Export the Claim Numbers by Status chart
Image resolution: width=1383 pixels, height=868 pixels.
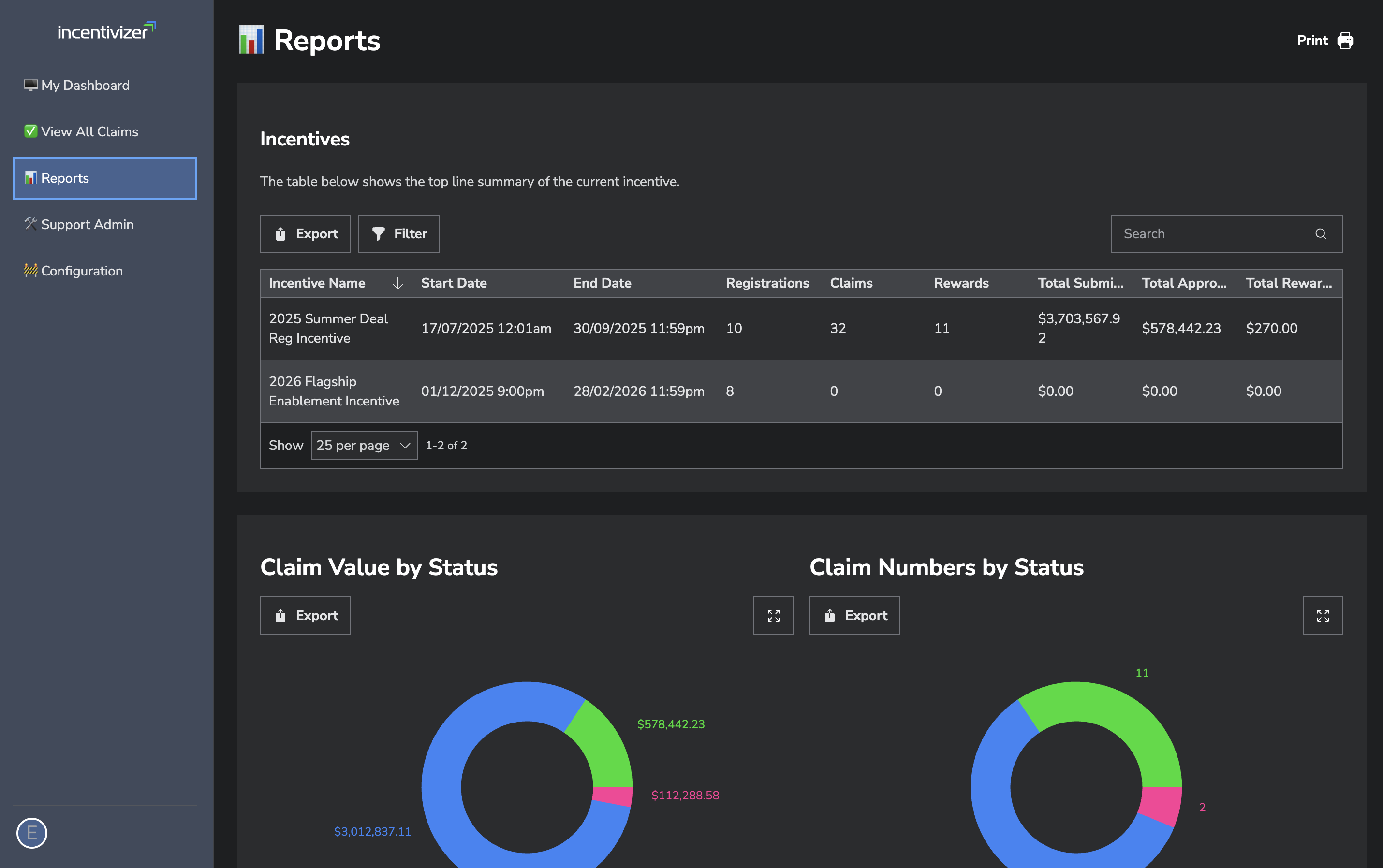854,615
